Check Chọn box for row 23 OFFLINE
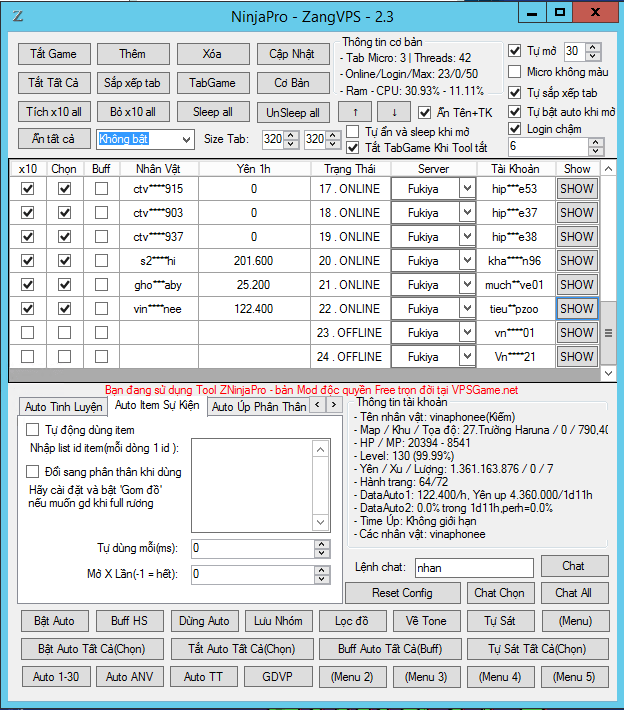This screenshot has height=710, width=624. [64, 332]
